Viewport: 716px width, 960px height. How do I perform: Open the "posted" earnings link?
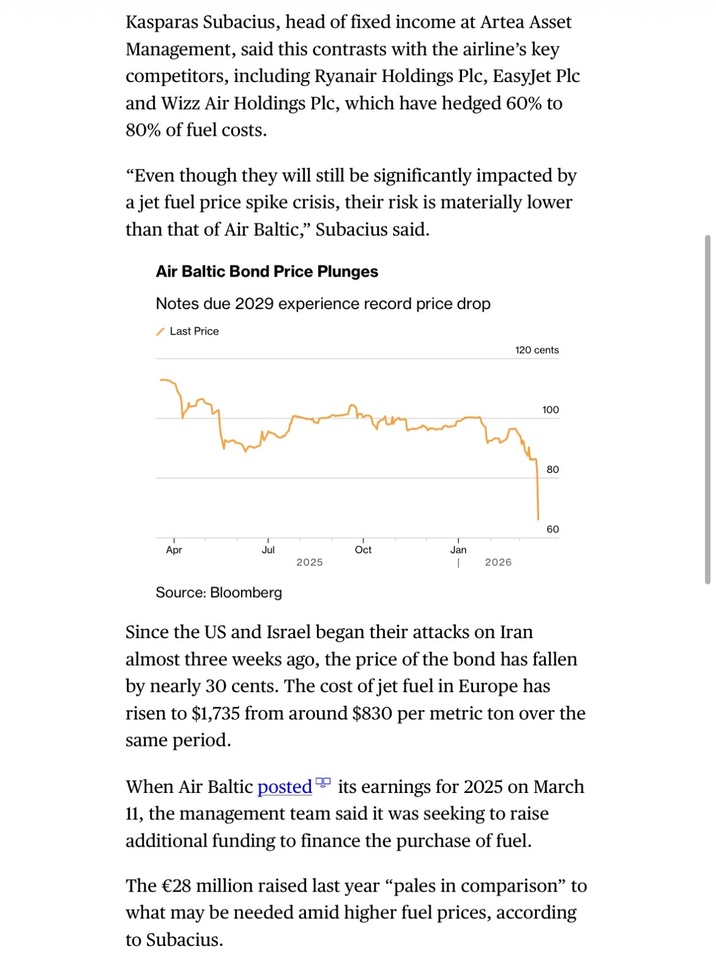point(284,787)
